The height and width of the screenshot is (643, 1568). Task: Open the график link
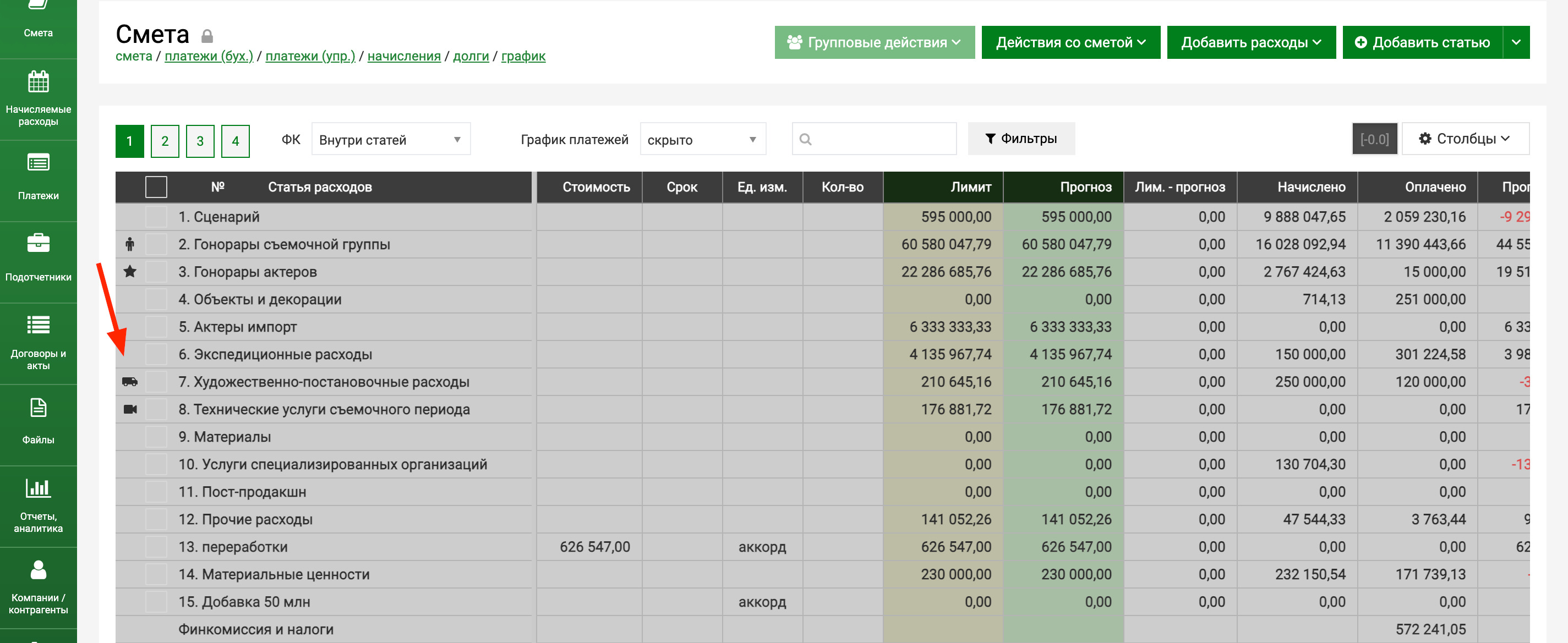tap(523, 57)
